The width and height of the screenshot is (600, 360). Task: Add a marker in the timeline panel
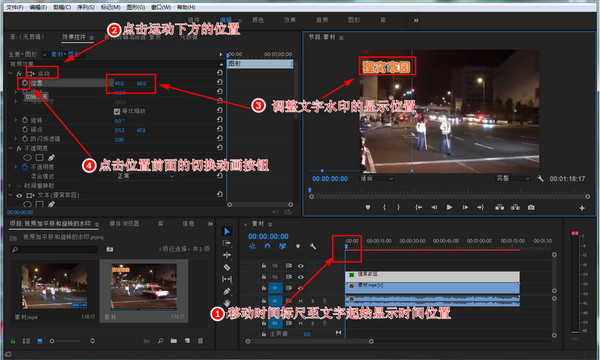point(298,246)
